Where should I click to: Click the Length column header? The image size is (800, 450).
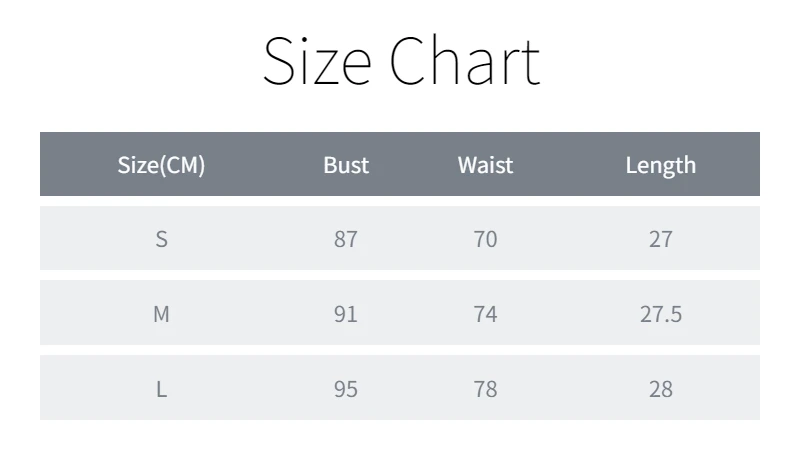coord(660,165)
